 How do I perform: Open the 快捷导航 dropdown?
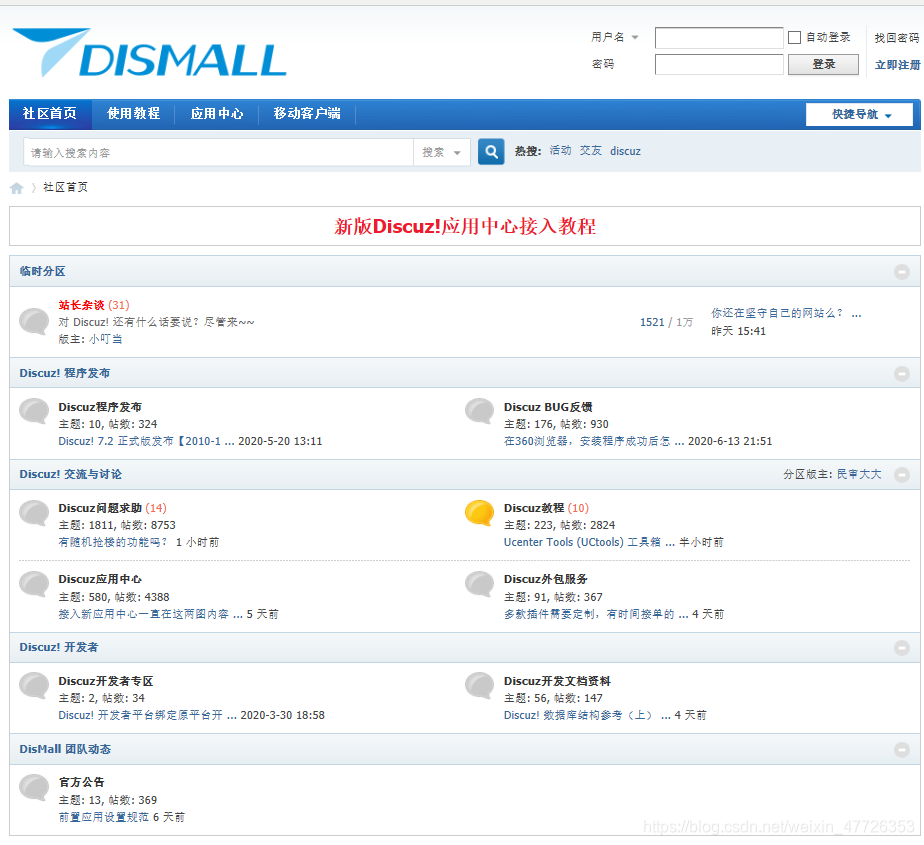[859, 114]
